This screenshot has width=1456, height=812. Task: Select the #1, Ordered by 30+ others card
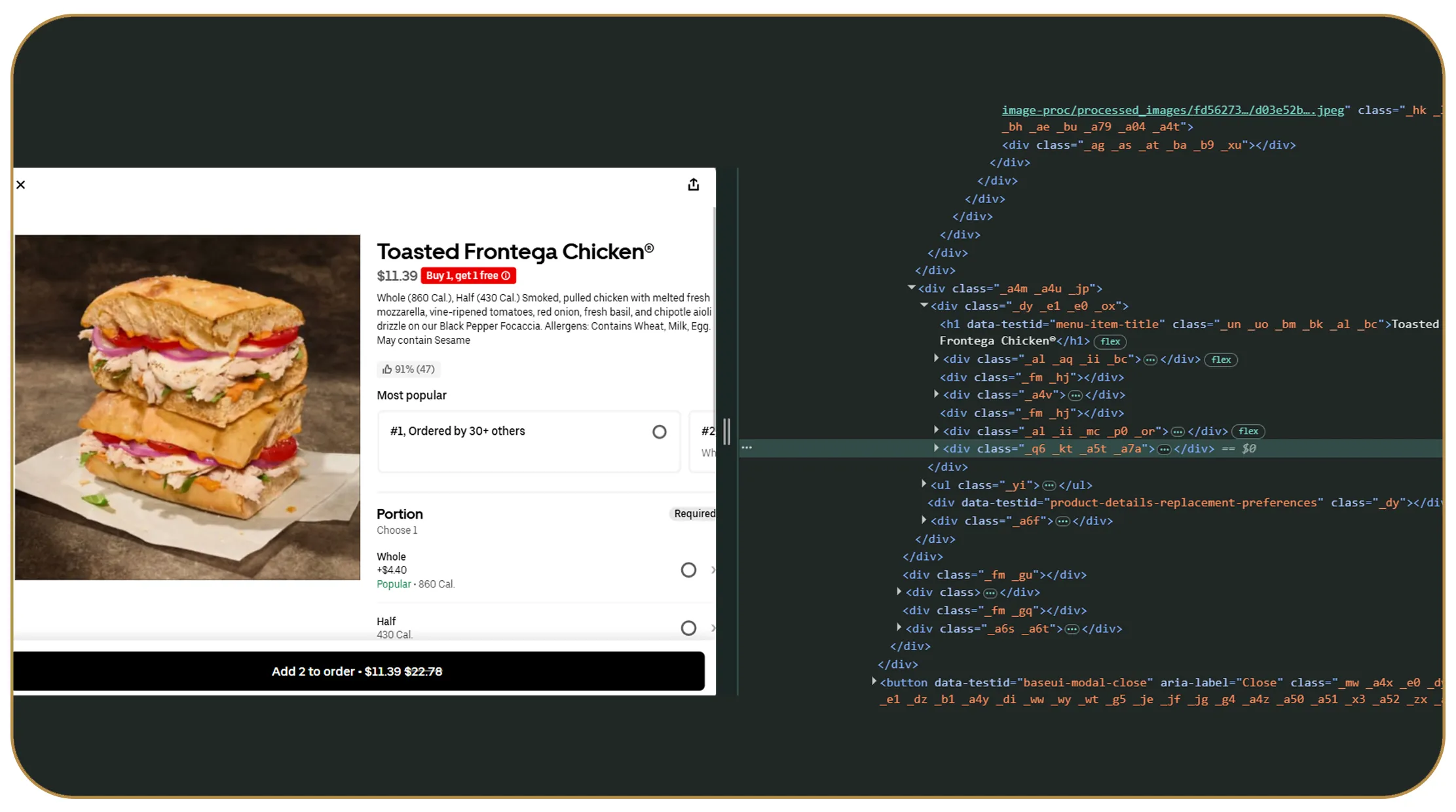(x=529, y=441)
